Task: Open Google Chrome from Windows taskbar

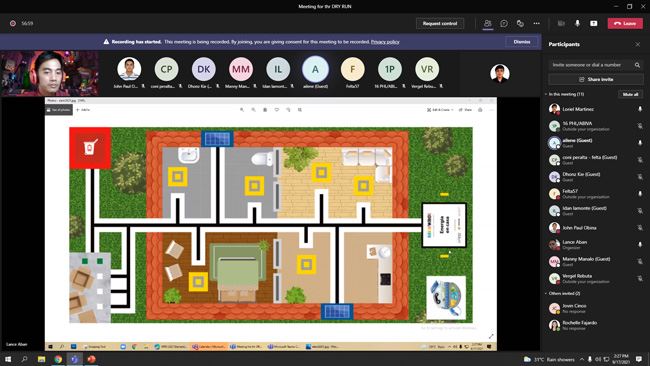Action: (x=58, y=359)
